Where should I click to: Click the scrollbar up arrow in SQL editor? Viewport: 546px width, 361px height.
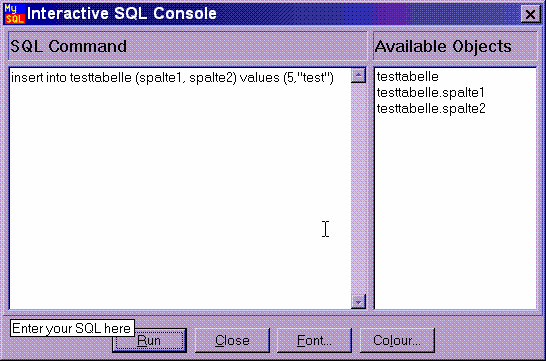tap(358, 76)
